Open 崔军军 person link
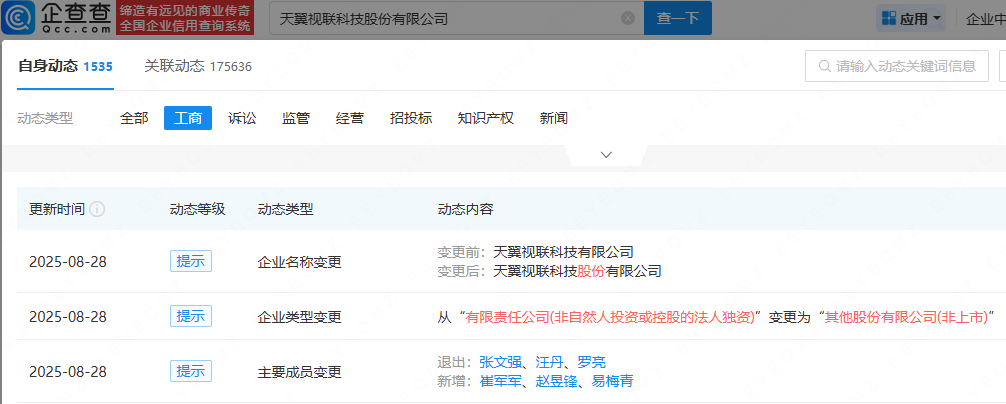 tap(500, 381)
